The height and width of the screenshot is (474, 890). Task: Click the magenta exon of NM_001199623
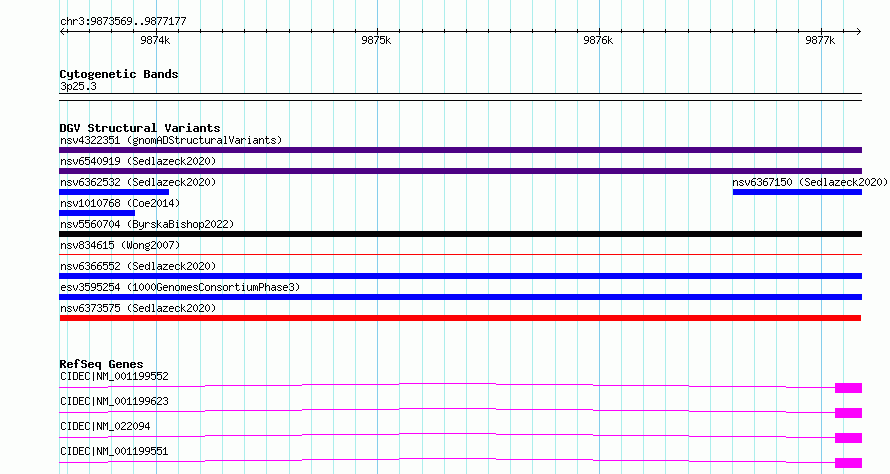pyautogui.click(x=849, y=413)
